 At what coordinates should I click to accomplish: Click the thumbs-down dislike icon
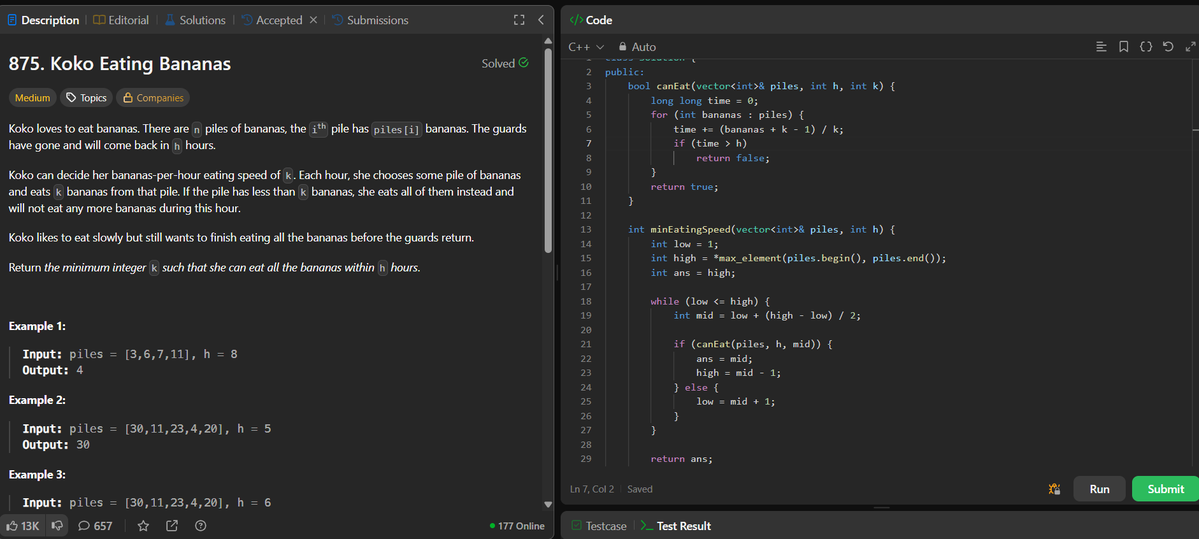tap(57, 526)
